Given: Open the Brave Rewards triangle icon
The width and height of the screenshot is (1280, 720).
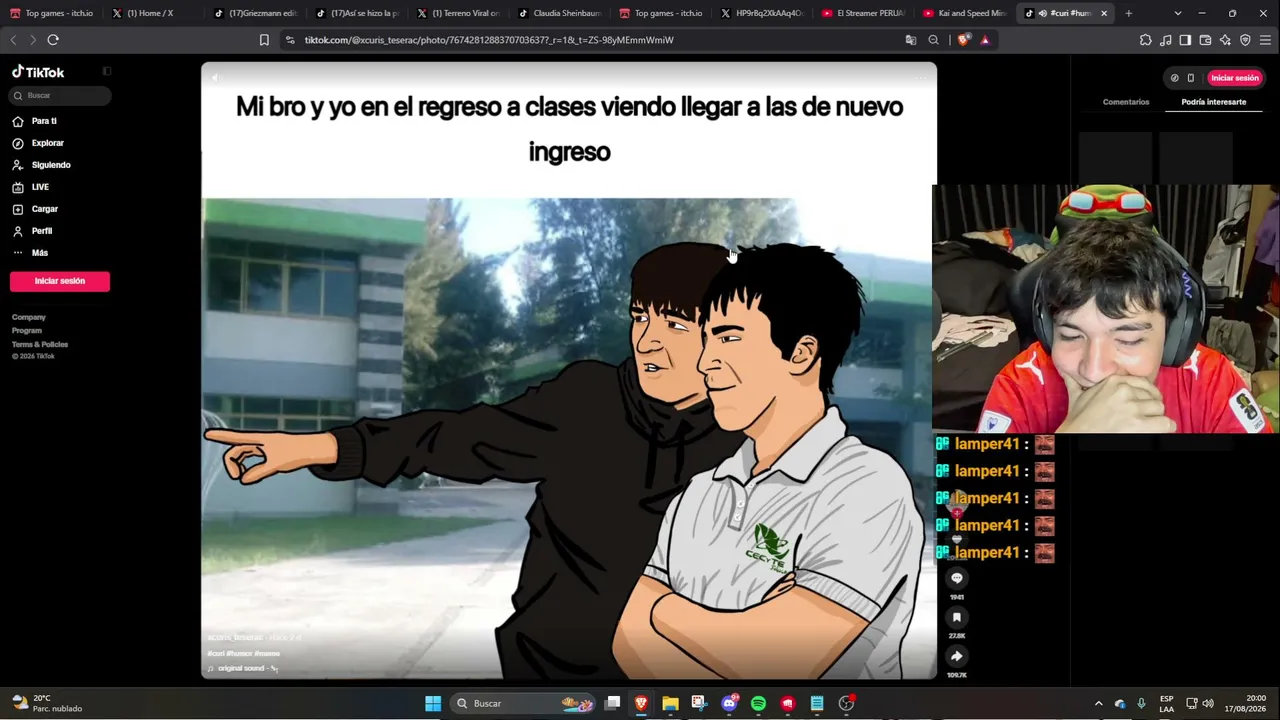Looking at the screenshot, I should pos(985,40).
